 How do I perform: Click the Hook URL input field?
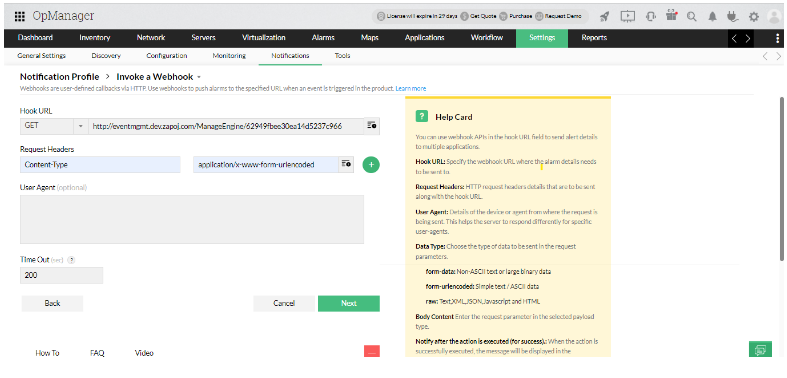tap(226, 126)
